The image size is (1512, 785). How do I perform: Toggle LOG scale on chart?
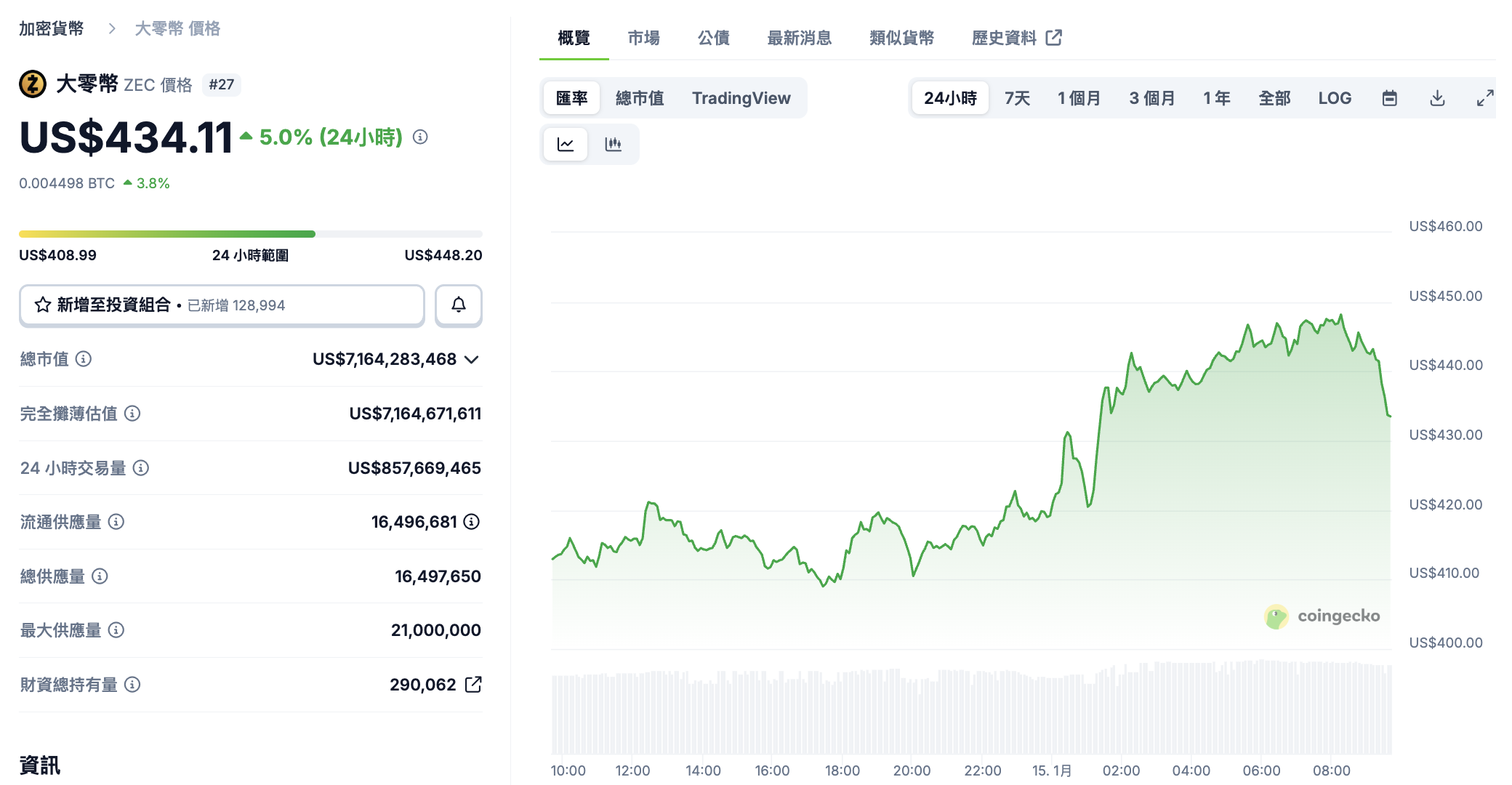(1335, 98)
